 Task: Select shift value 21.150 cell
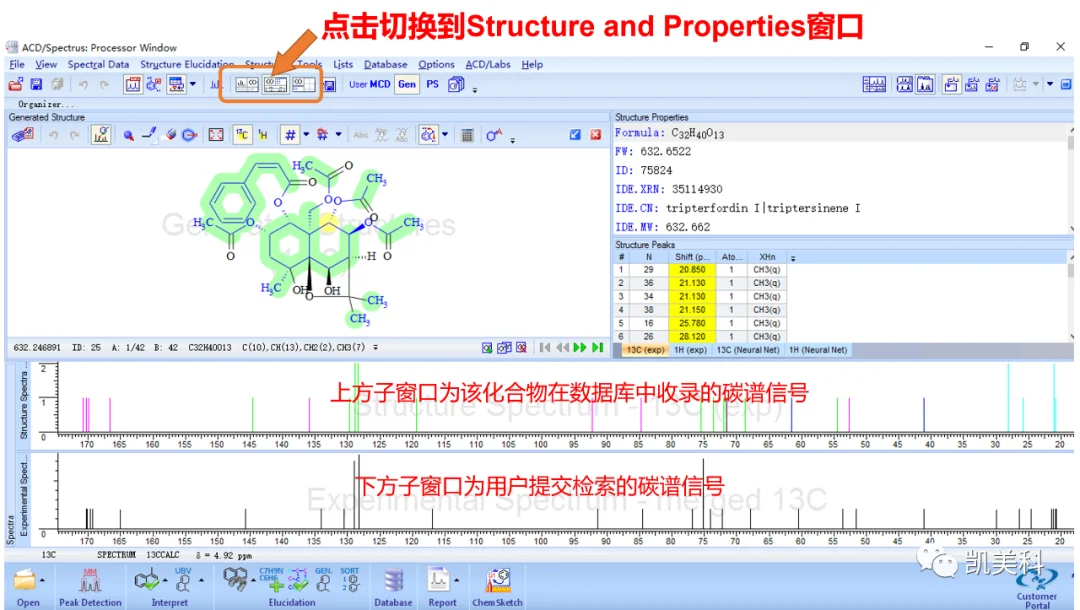[692, 310]
